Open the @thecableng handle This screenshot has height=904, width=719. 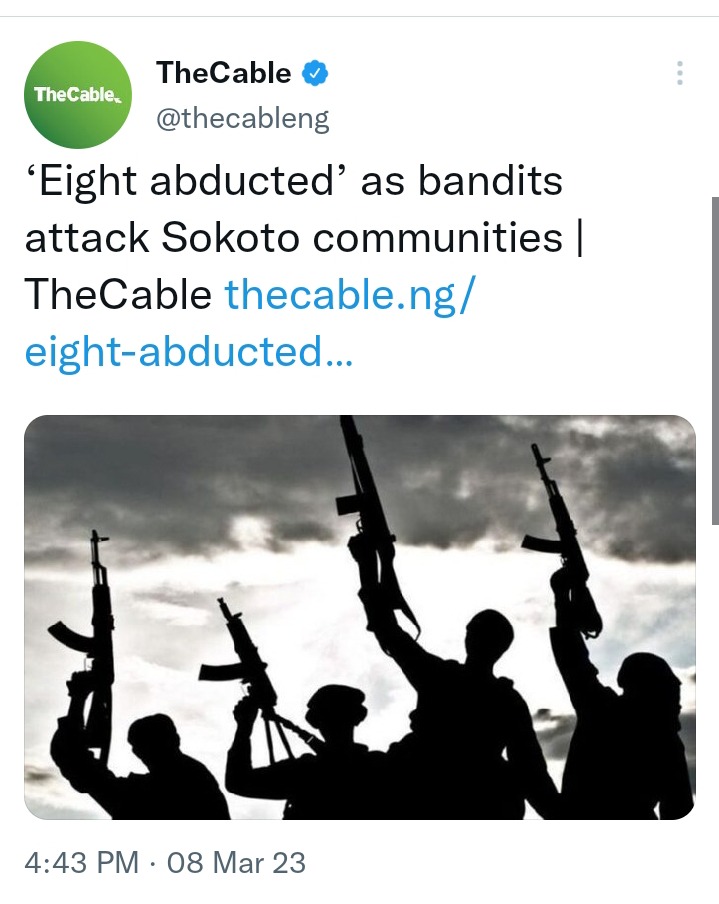click(x=243, y=119)
